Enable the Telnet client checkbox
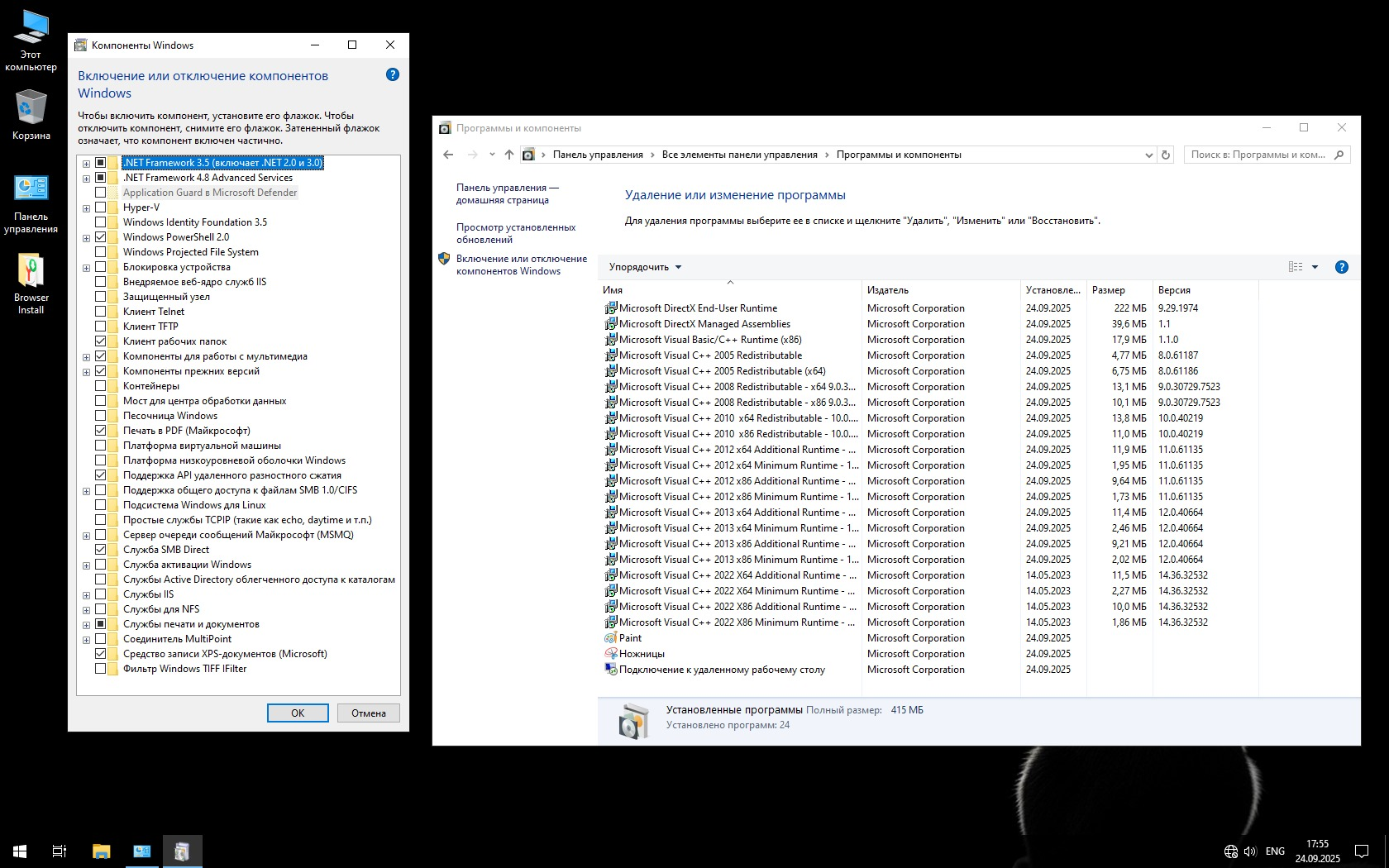This screenshot has height=868, width=1389. [x=100, y=312]
